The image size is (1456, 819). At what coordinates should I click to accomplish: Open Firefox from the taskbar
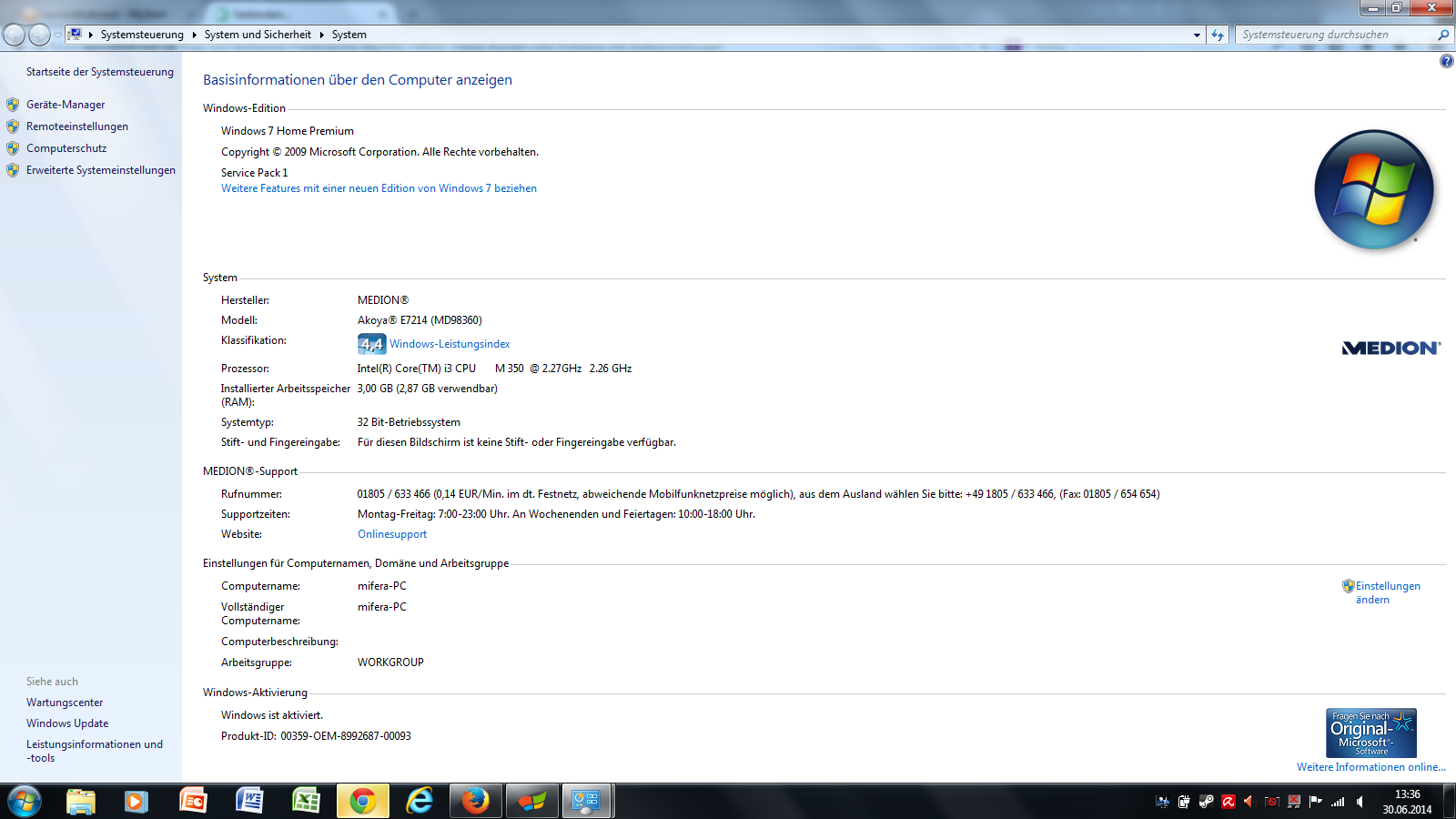475,801
